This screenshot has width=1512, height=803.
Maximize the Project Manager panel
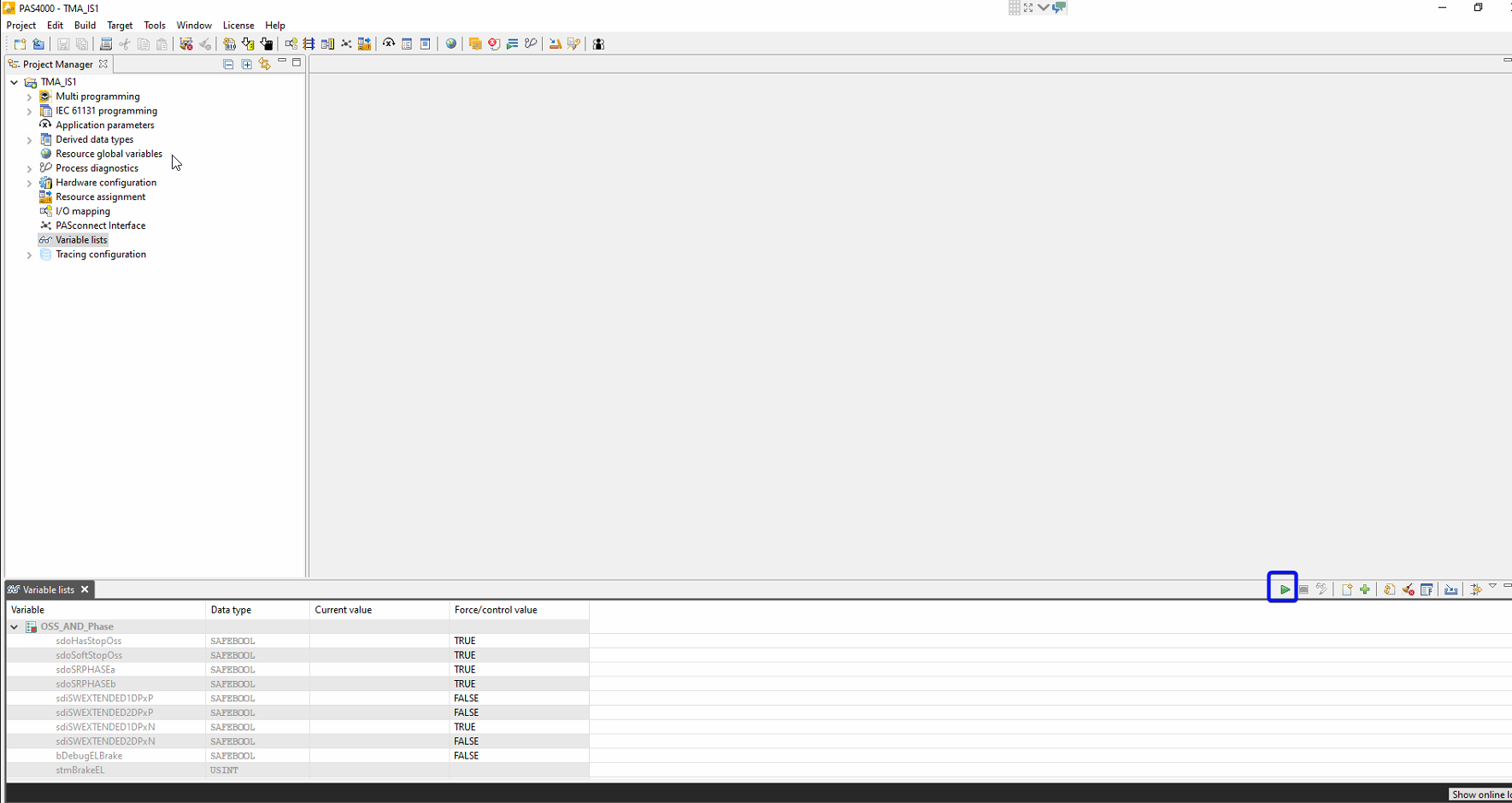click(x=297, y=62)
